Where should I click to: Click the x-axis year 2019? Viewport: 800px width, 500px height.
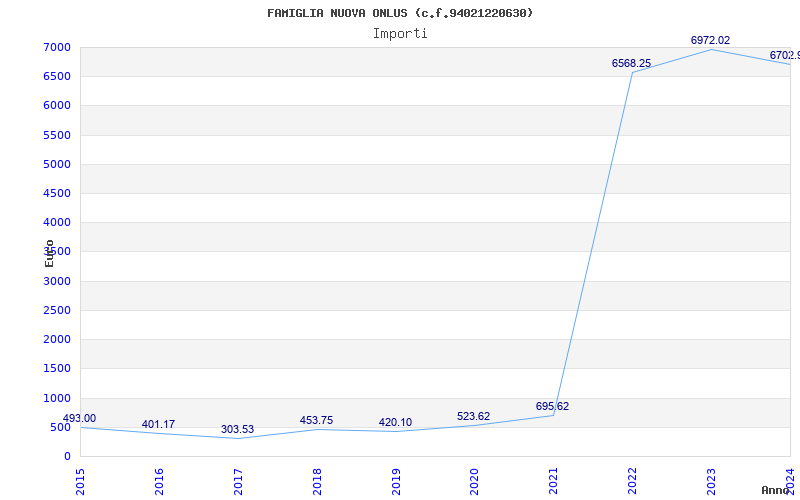[x=396, y=481]
